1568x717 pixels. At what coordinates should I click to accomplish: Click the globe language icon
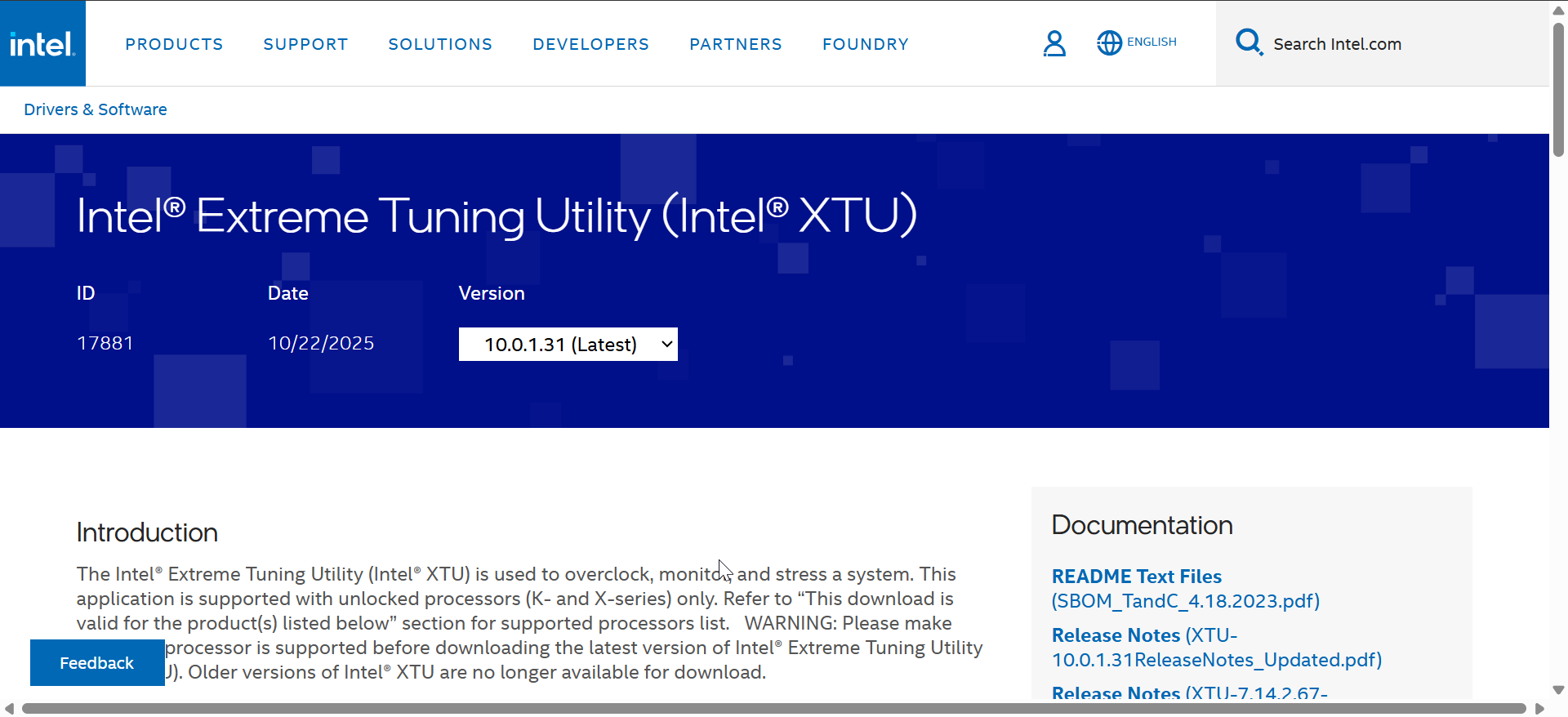pyautogui.click(x=1109, y=43)
